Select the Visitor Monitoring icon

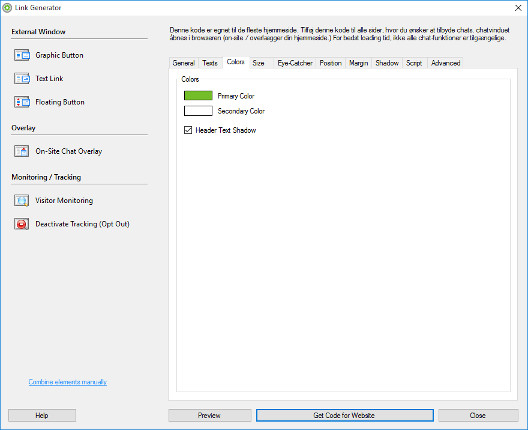click(22, 200)
